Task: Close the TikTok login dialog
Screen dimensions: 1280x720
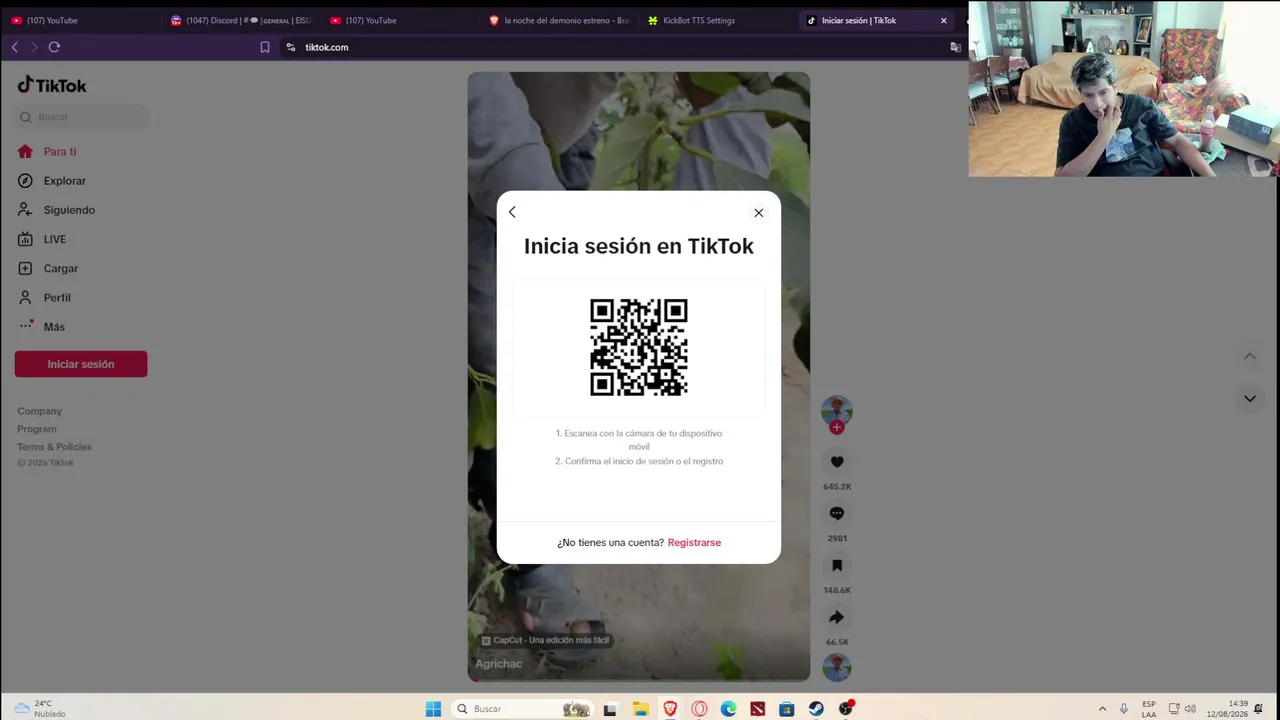Action: coord(759,213)
